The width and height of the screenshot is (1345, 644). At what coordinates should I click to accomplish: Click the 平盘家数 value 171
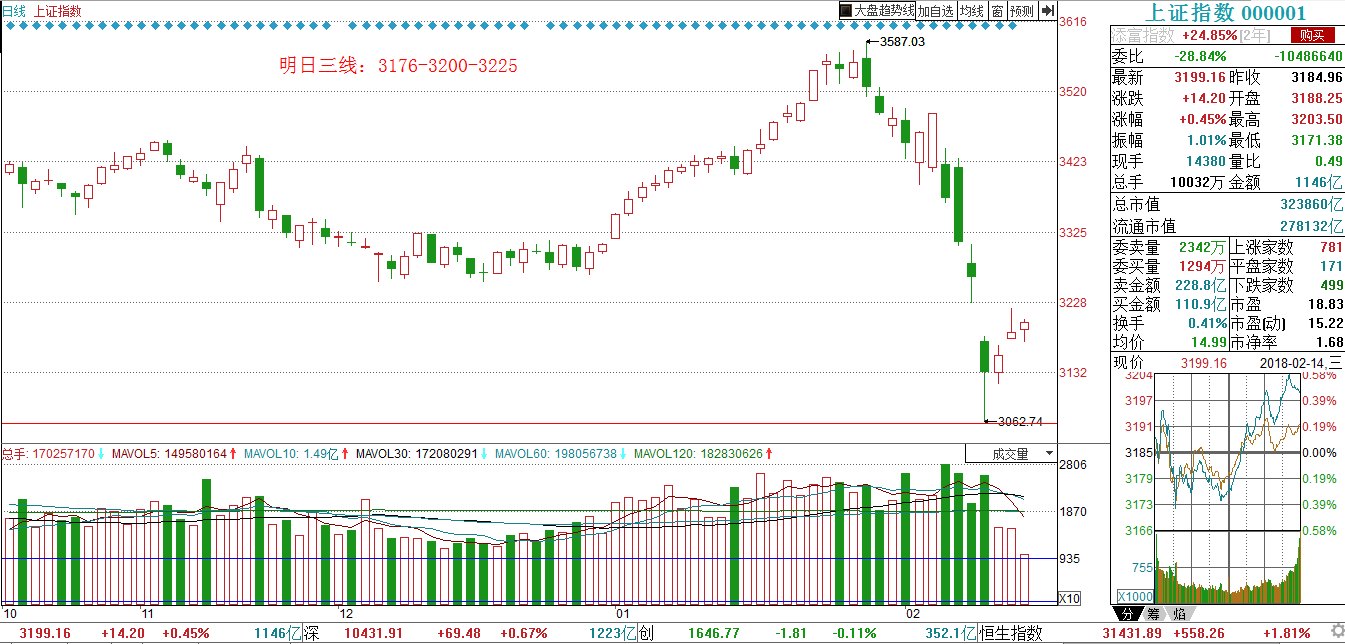pyautogui.click(x=1331, y=266)
